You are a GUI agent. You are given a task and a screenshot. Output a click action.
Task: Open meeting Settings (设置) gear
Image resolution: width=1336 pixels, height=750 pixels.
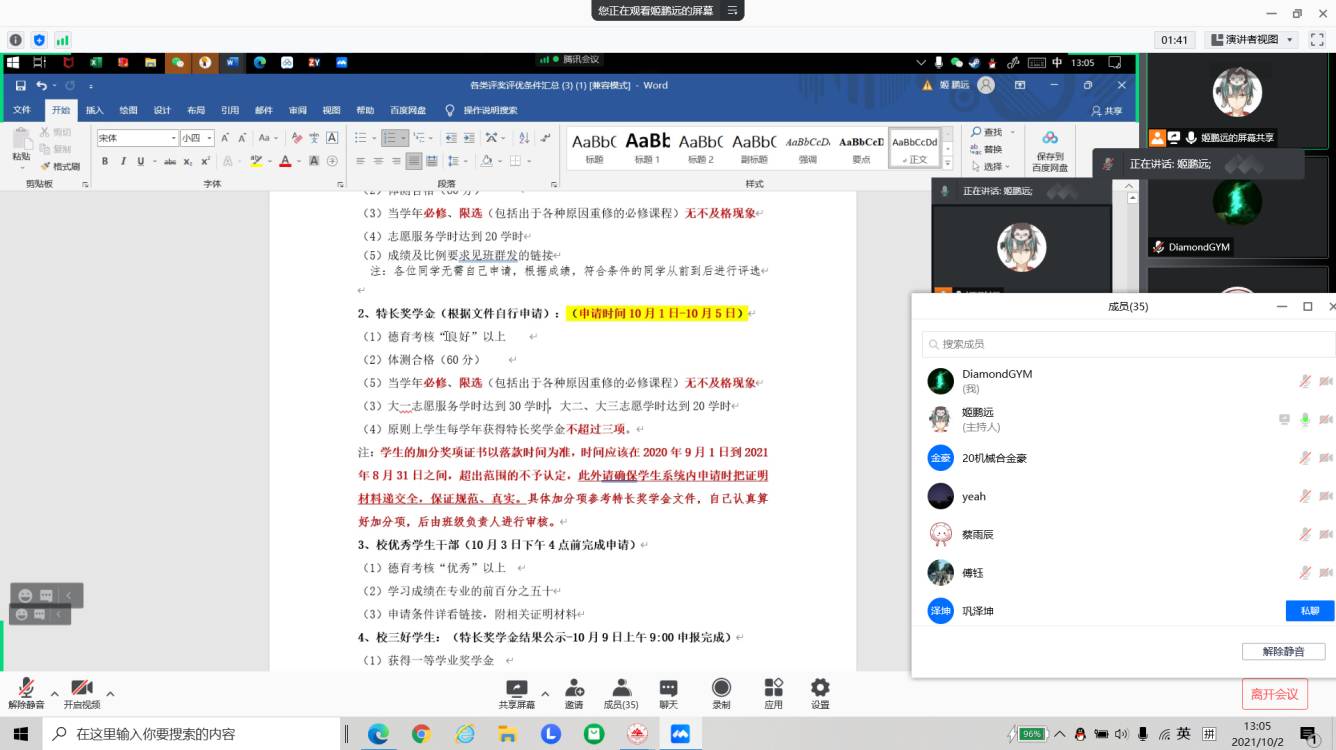(820, 693)
